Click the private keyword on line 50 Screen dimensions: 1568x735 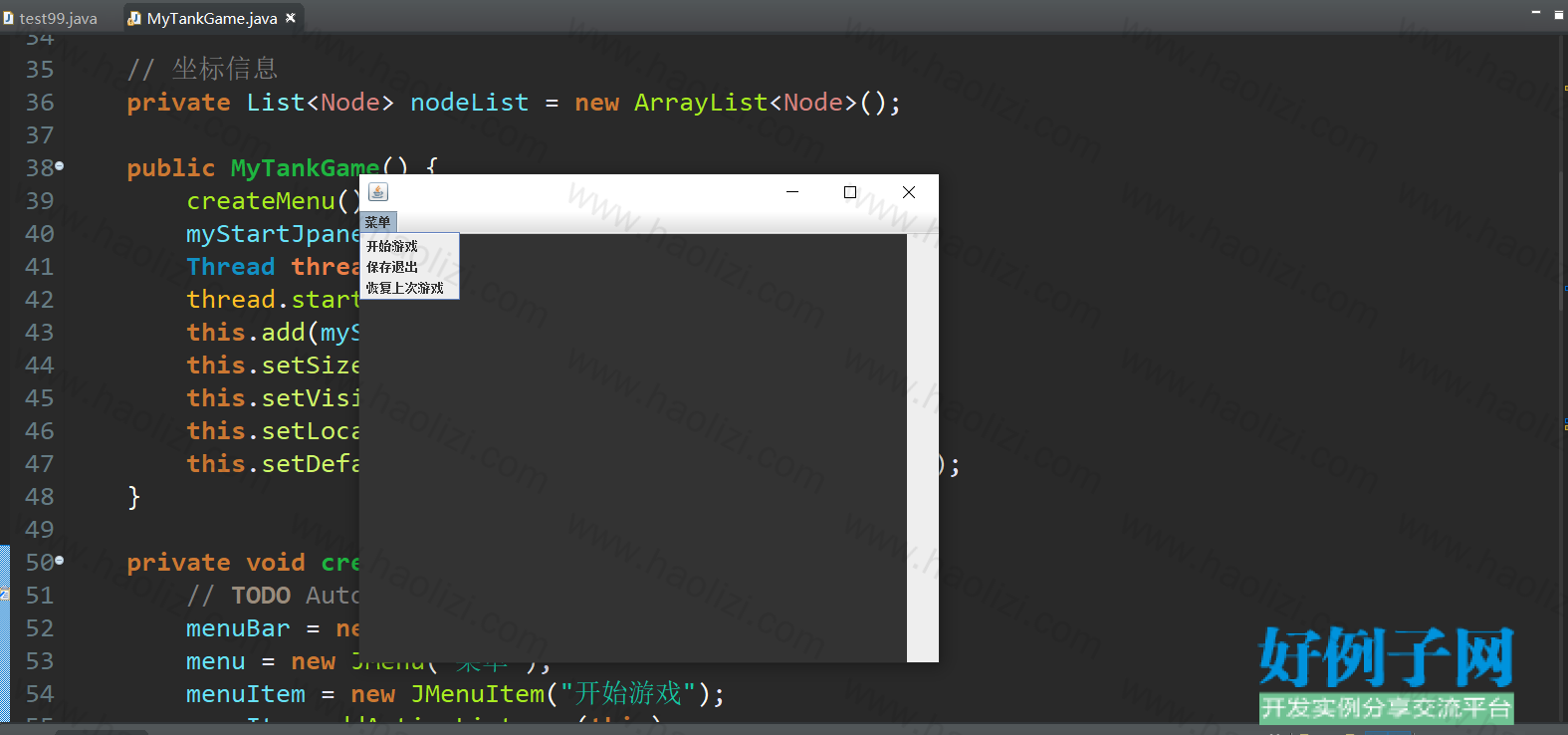[178, 563]
